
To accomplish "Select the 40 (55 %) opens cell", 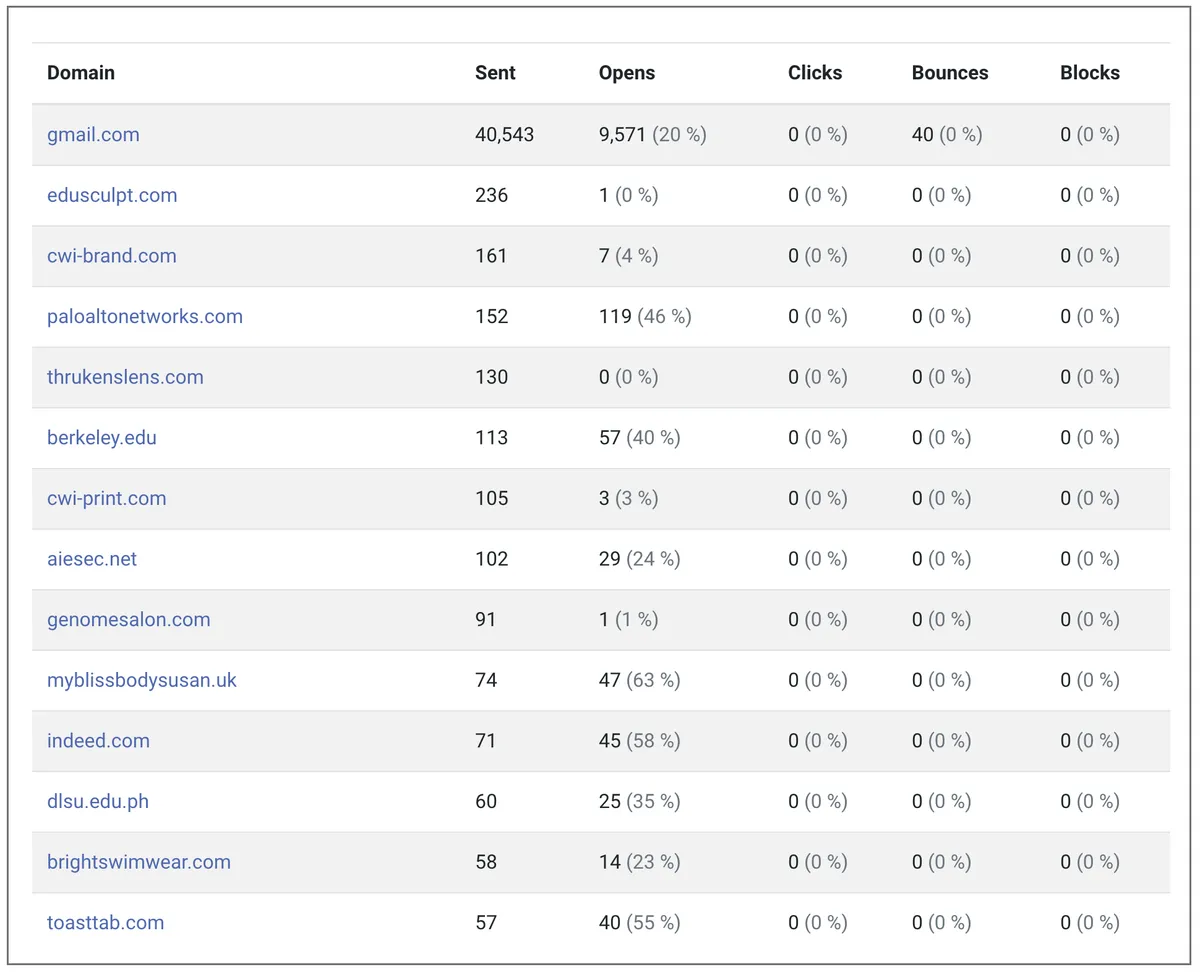I will click(x=640, y=922).
